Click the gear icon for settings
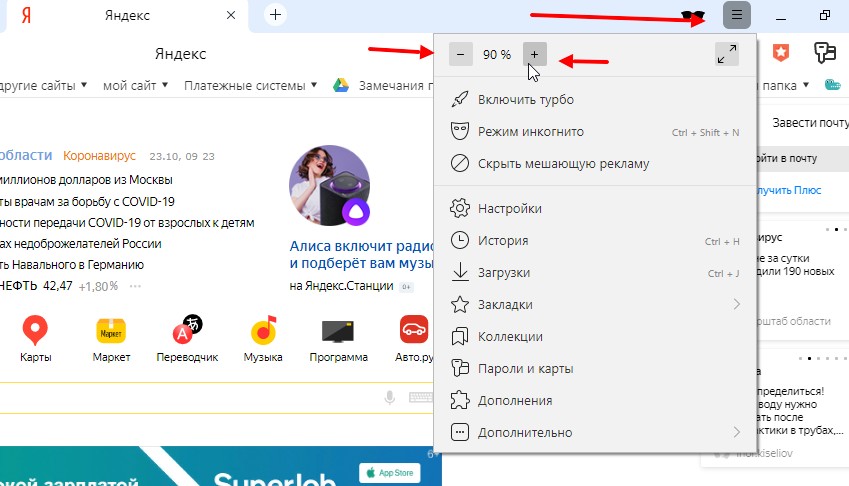This screenshot has width=849, height=486. 460,208
